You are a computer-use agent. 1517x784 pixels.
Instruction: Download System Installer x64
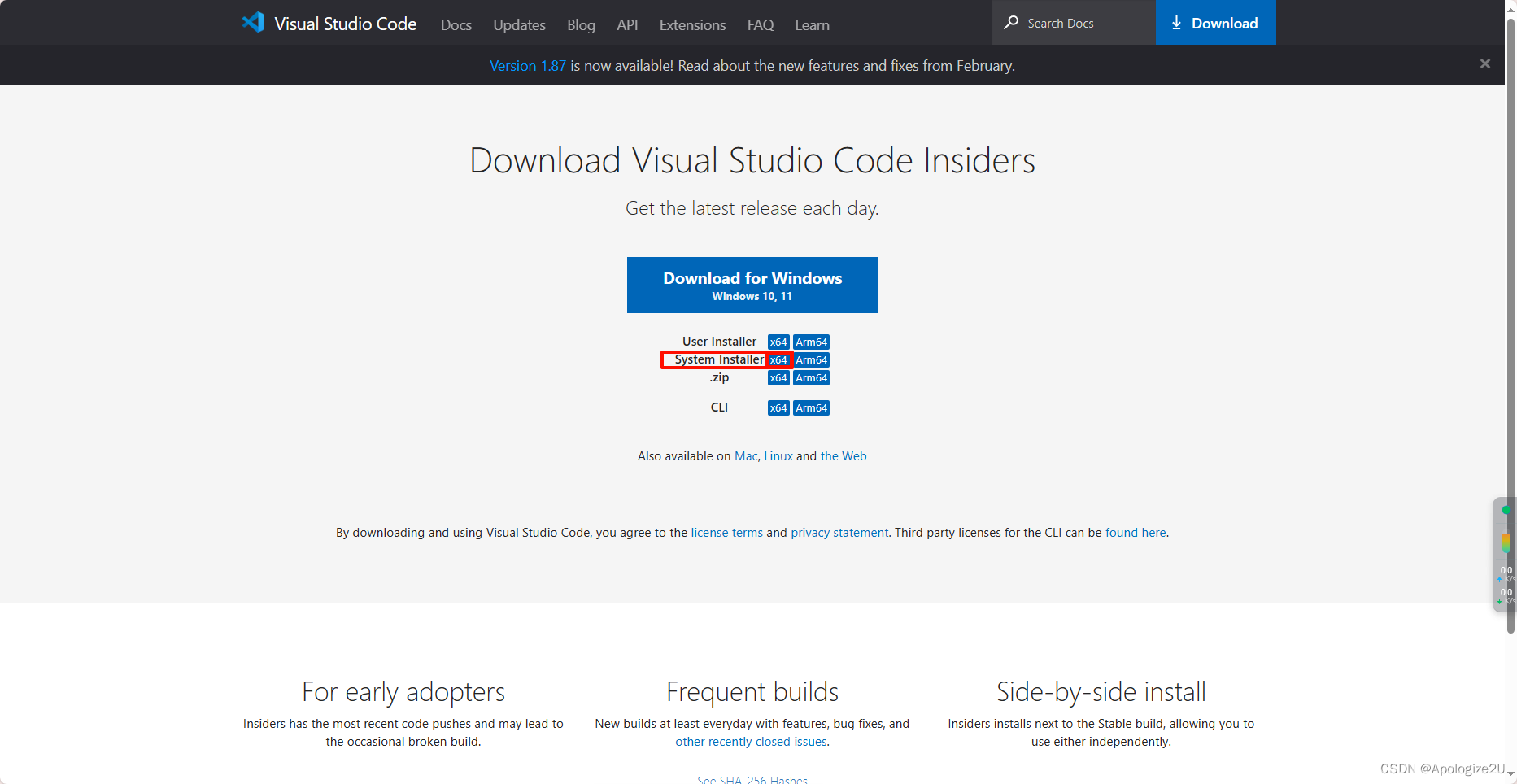[778, 359]
